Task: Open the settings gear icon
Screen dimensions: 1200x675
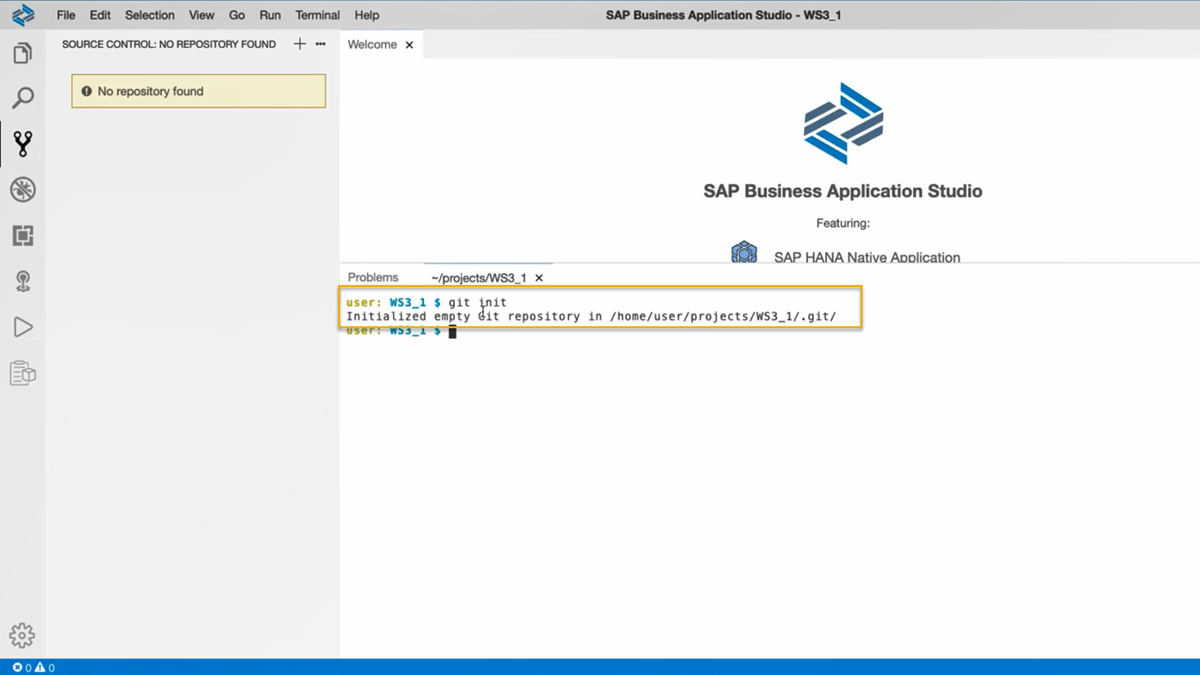Action: pyautogui.click(x=22, y=635)
